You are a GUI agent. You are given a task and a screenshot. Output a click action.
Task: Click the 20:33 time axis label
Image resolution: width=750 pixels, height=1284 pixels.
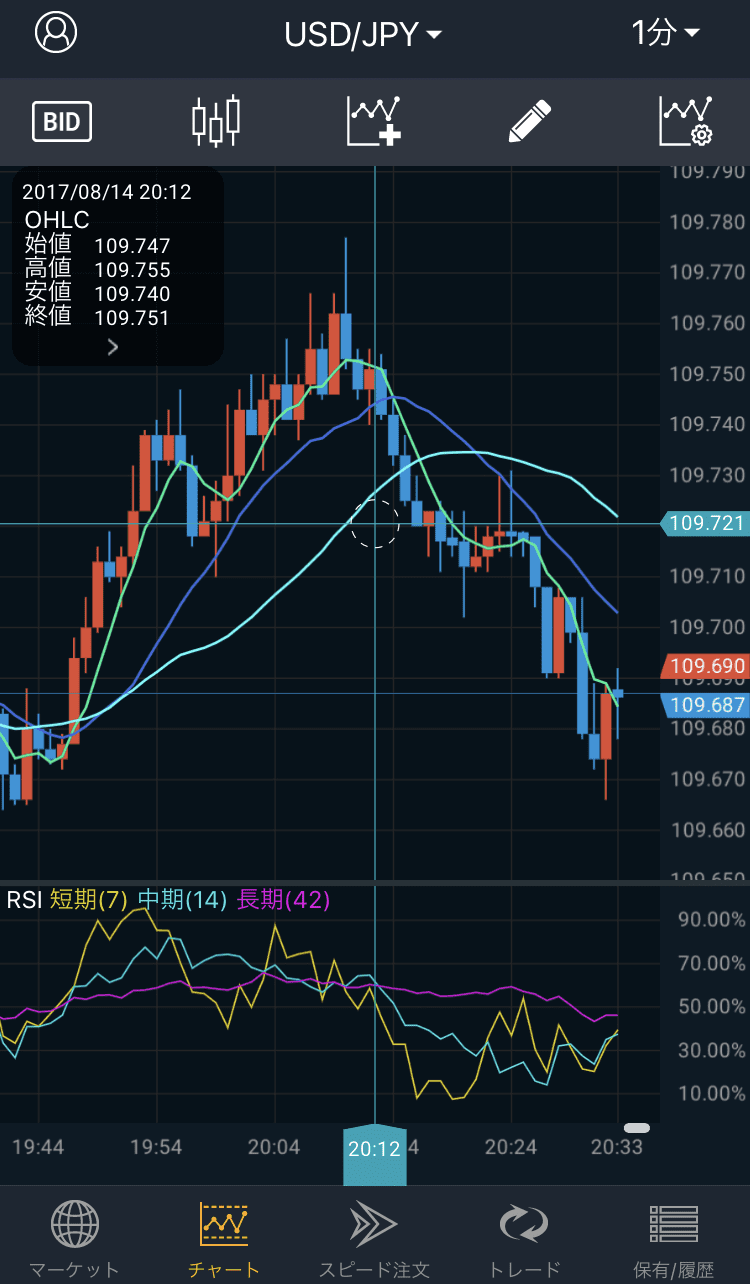coord(617,1146)
